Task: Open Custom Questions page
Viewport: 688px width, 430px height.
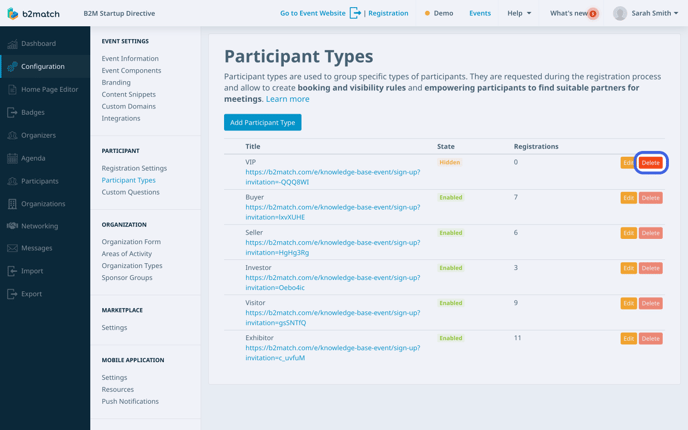Action: tap(130, 192)
